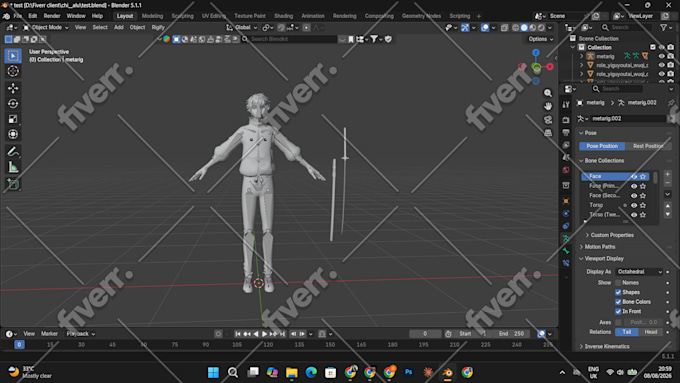Open the Global orientation dropdown

click(x=242, y=27)
